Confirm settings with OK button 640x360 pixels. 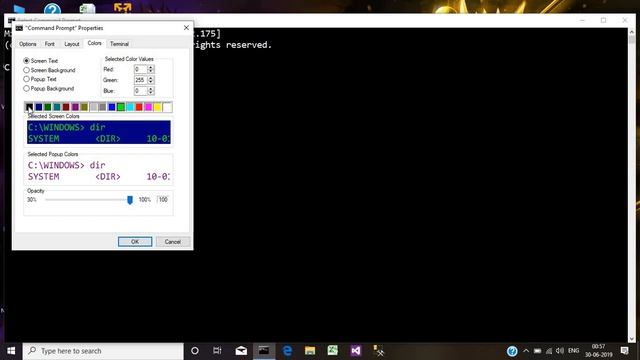135,242
